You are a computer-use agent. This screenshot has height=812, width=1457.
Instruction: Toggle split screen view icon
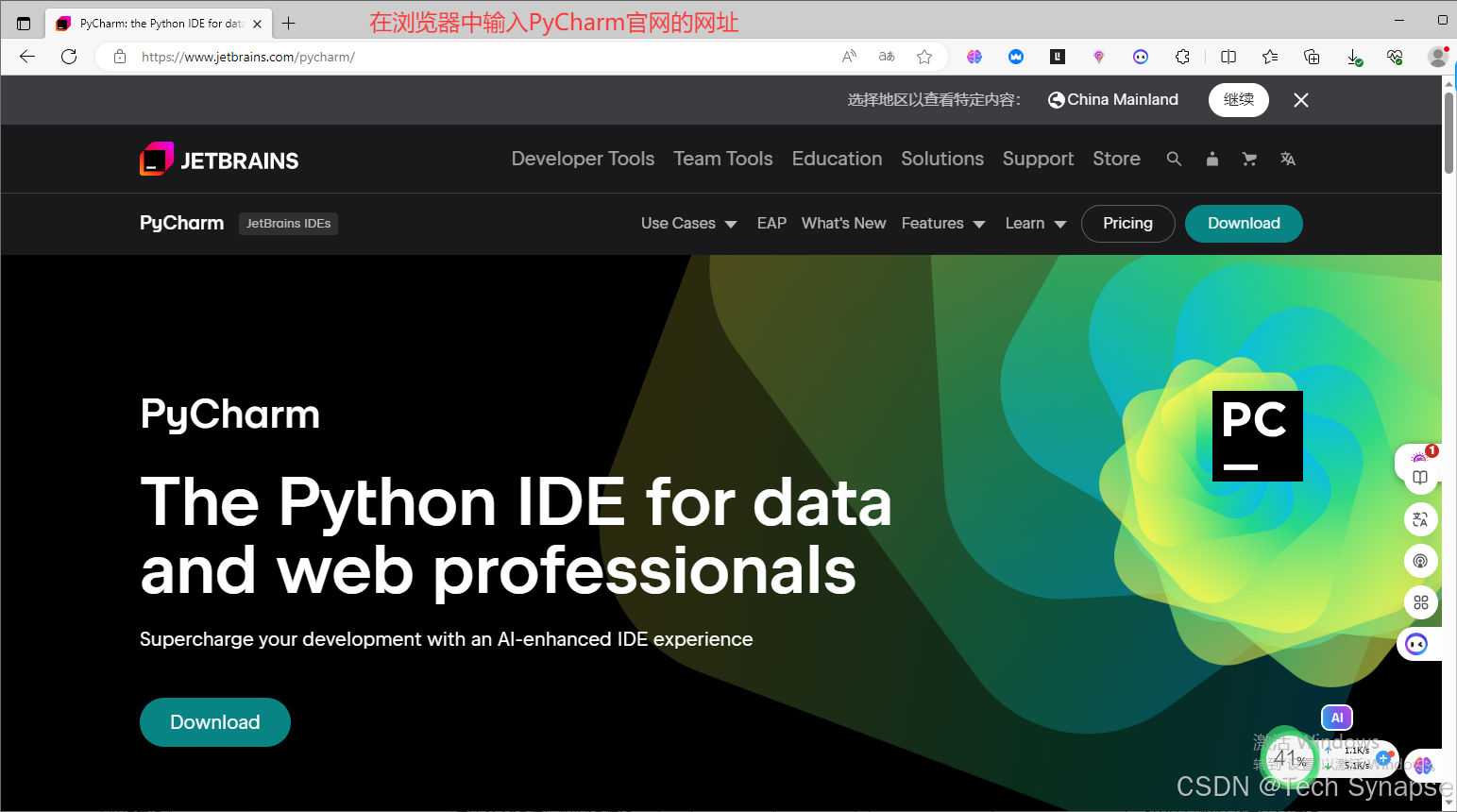1228,57
